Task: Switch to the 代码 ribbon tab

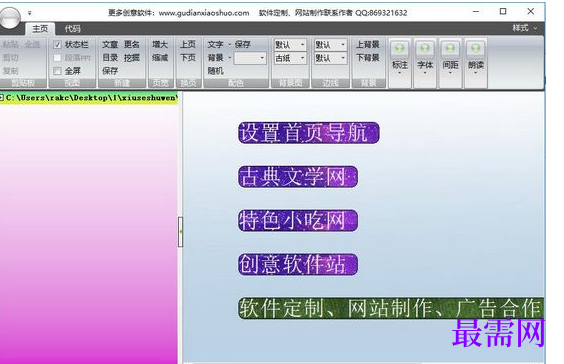Action: point(72,28)
